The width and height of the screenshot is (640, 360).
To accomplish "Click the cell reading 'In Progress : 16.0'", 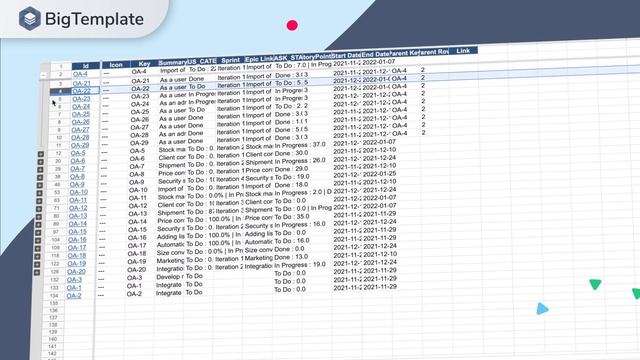I will point(300,224).
